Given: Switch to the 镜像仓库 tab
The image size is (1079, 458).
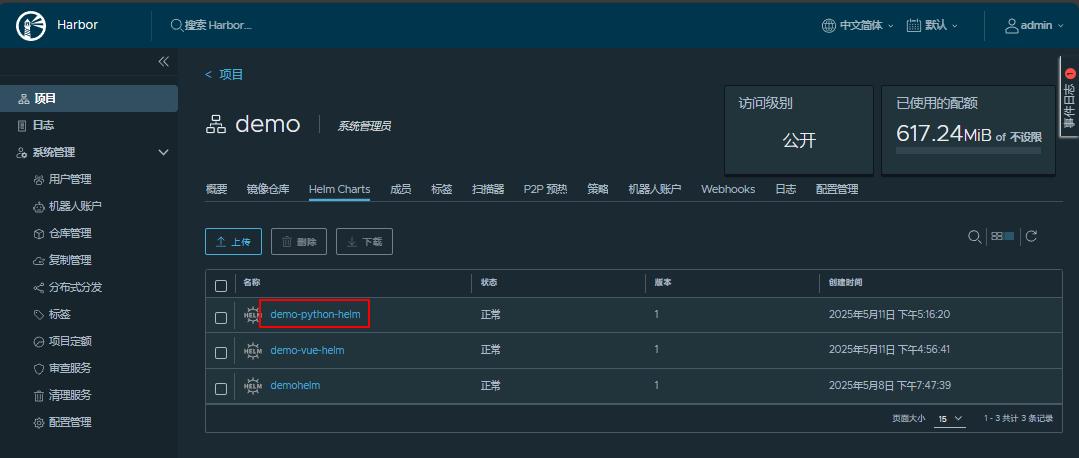Looking at the screenshot, I should [268, 189].
